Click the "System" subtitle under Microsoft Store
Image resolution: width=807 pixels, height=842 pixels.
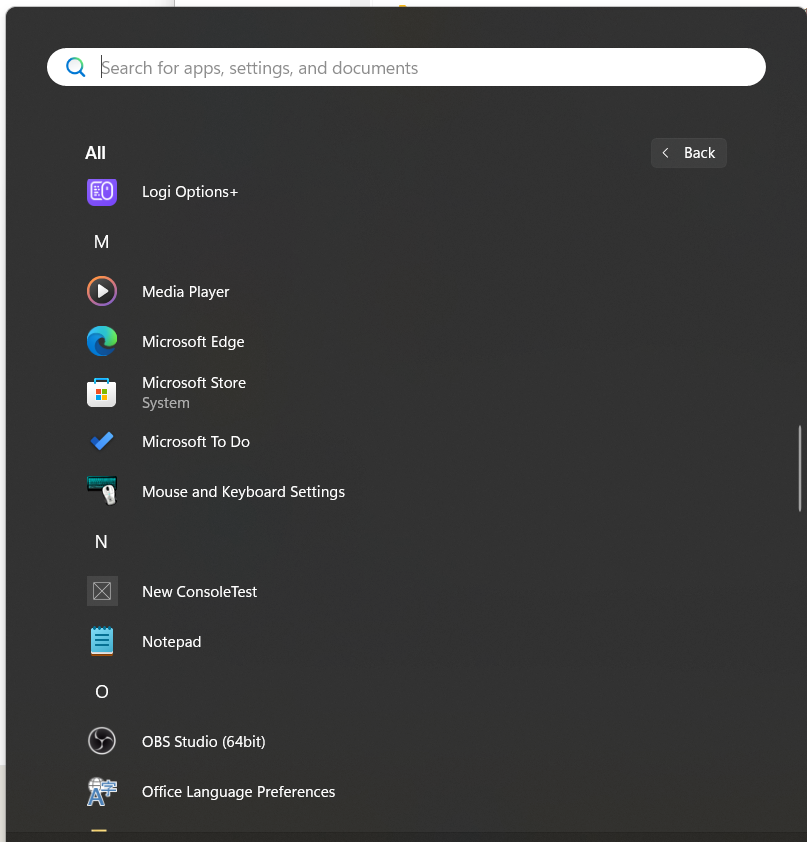(x=165, y=403)
